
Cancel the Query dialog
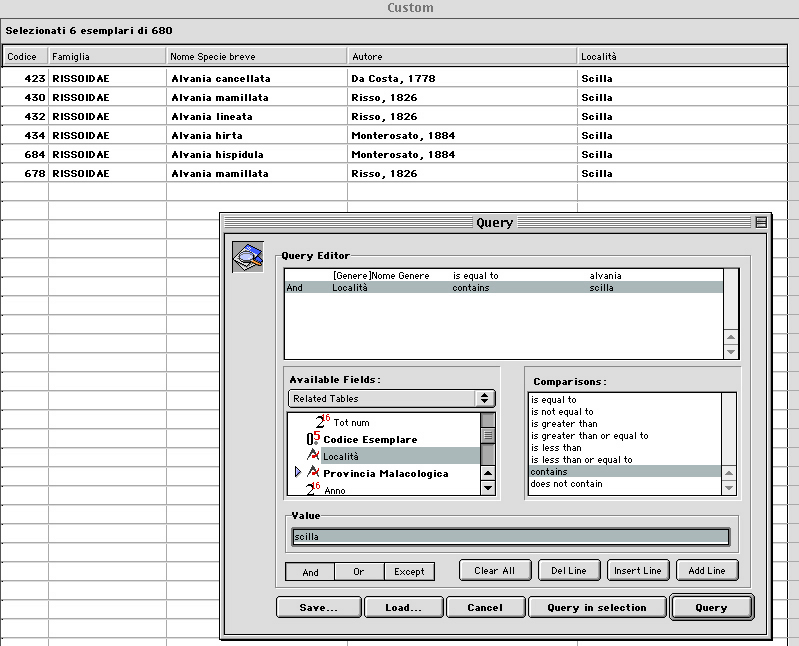(x=485, y=607)
